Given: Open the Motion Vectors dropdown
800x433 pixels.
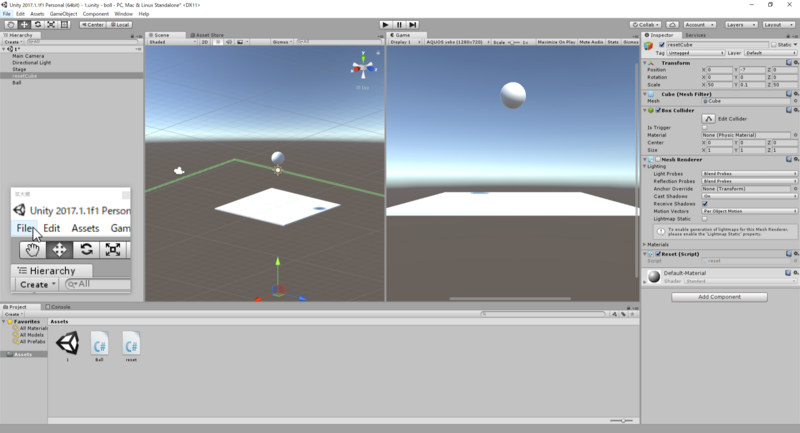Looking at the screenshot, I should click(749, 211).
